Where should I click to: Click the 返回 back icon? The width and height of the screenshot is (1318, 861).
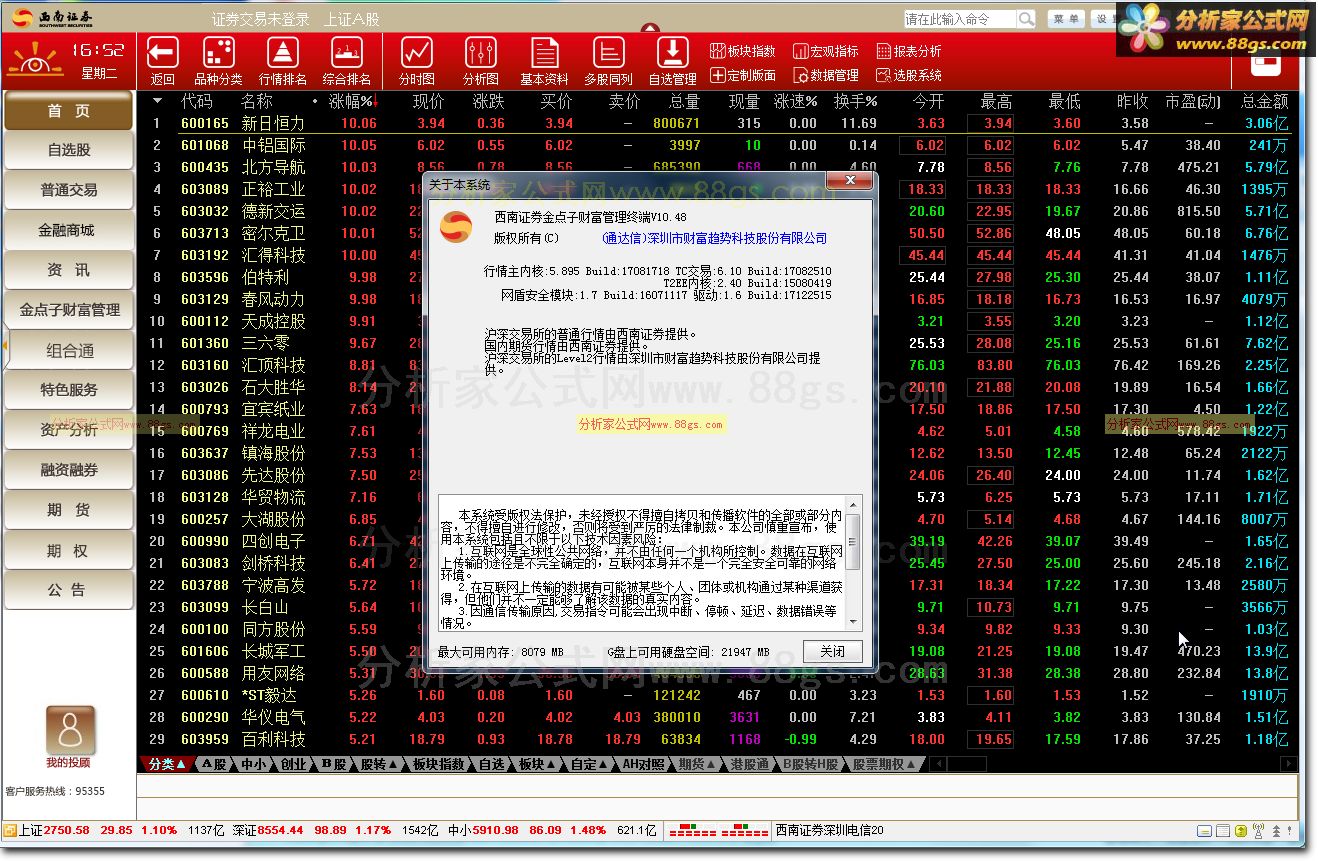pos(162,61)
